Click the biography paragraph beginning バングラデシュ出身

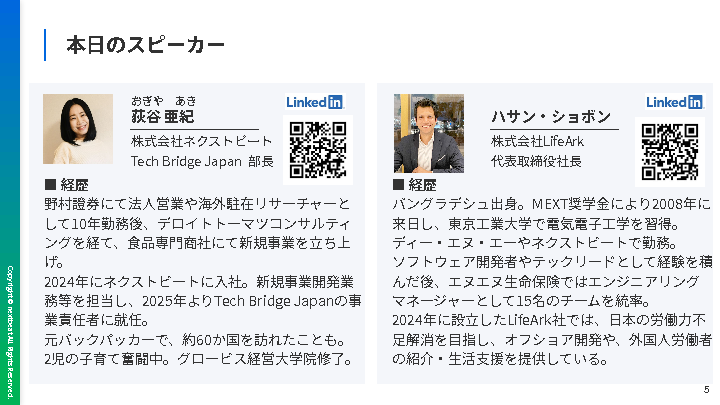coord(552,281)
